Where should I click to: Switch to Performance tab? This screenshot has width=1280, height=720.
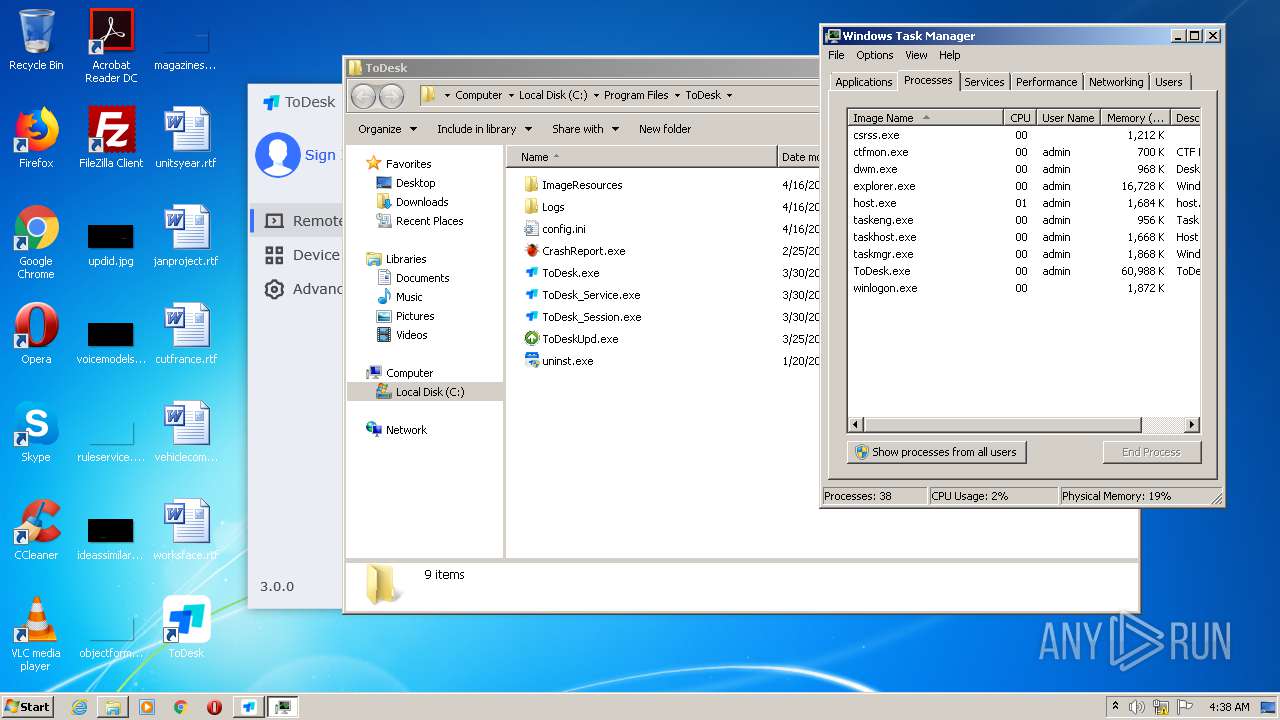(x=1047, y=82)
